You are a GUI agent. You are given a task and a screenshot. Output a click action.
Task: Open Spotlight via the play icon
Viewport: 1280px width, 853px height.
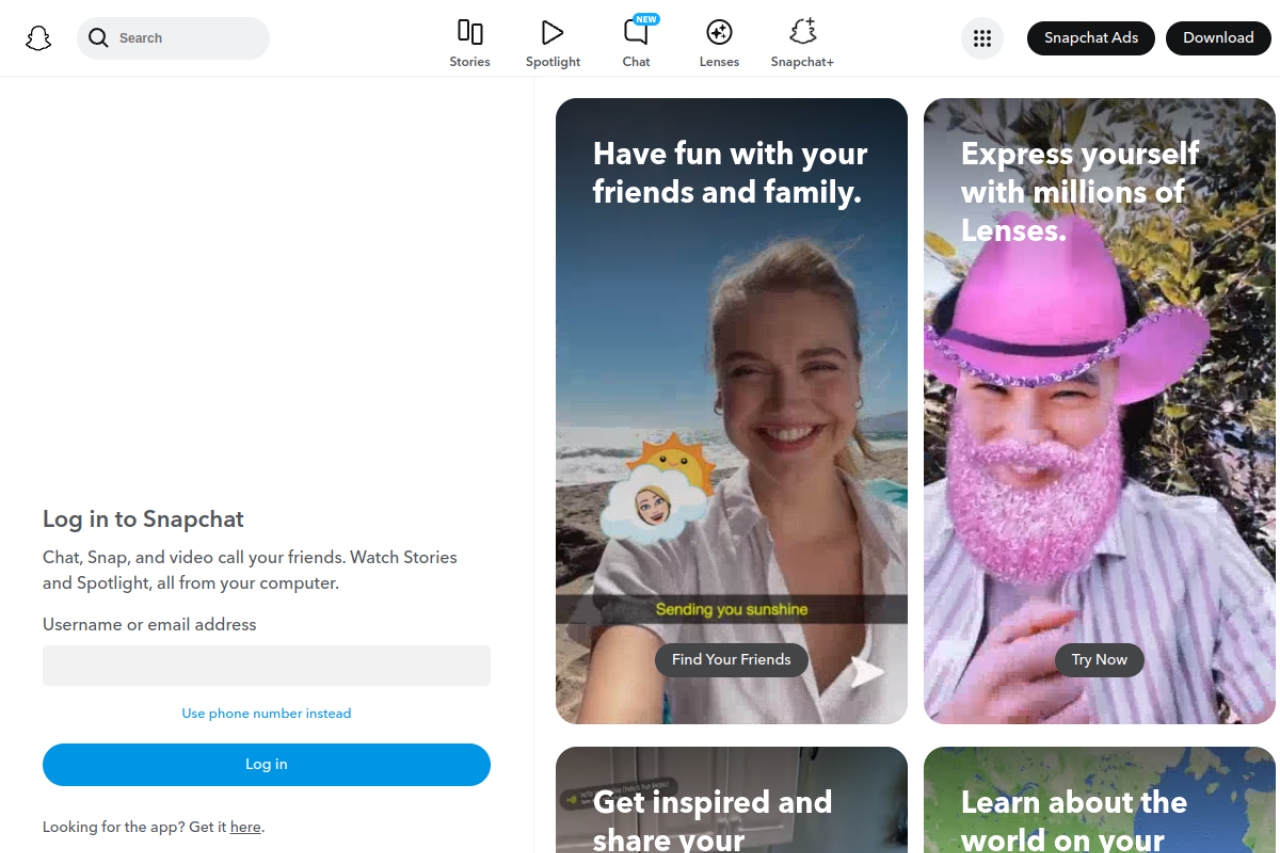(552, 33)
